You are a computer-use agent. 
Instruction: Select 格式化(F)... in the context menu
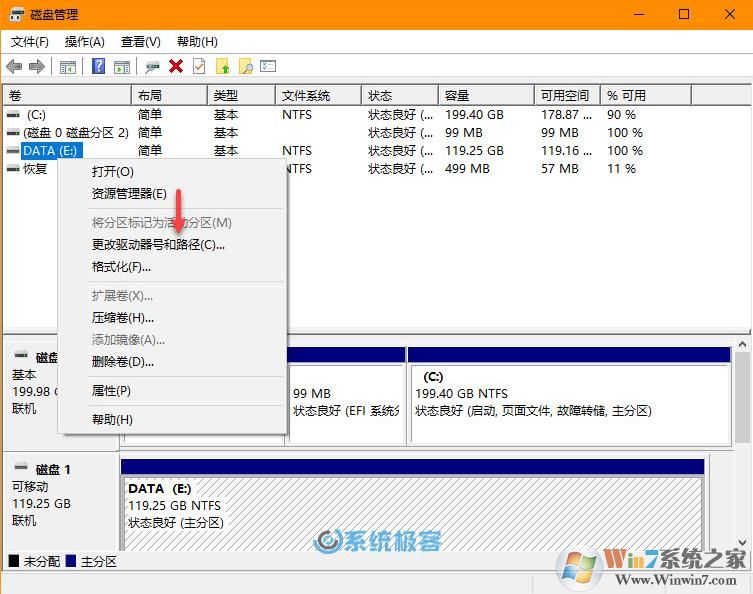(121, 267)
